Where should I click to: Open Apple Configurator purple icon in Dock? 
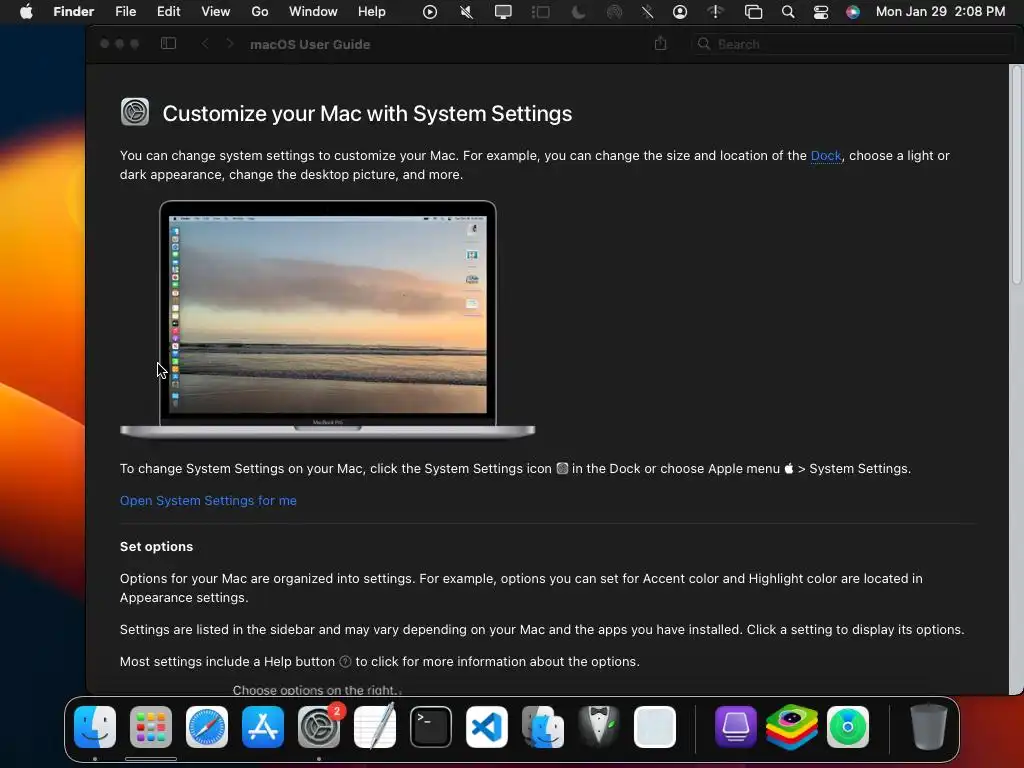[x=736, y=726]
